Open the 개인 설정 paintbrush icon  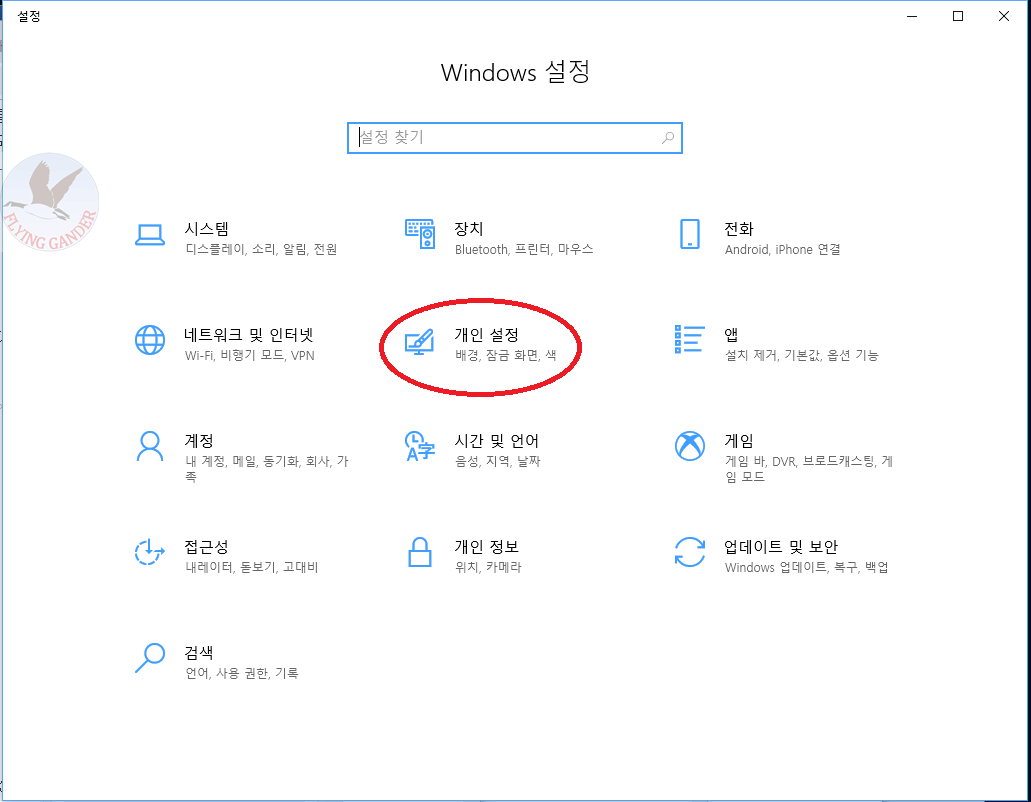click(420, 341)
